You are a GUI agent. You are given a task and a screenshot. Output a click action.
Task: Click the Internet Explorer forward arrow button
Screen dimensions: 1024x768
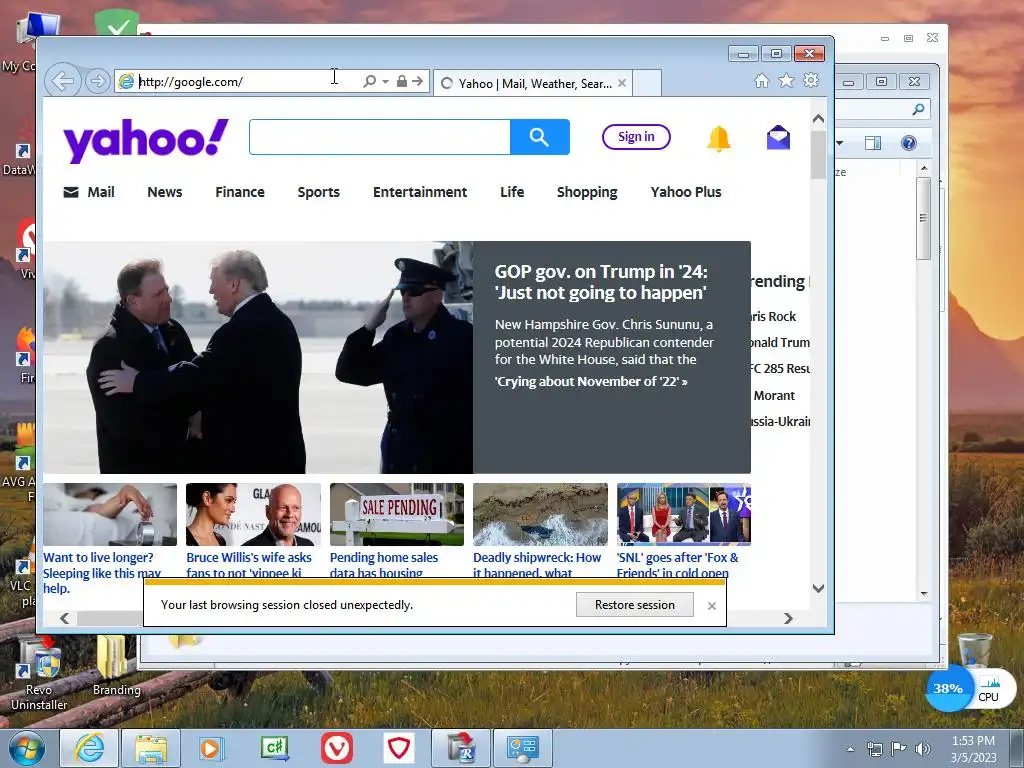[x=97, y=81]
